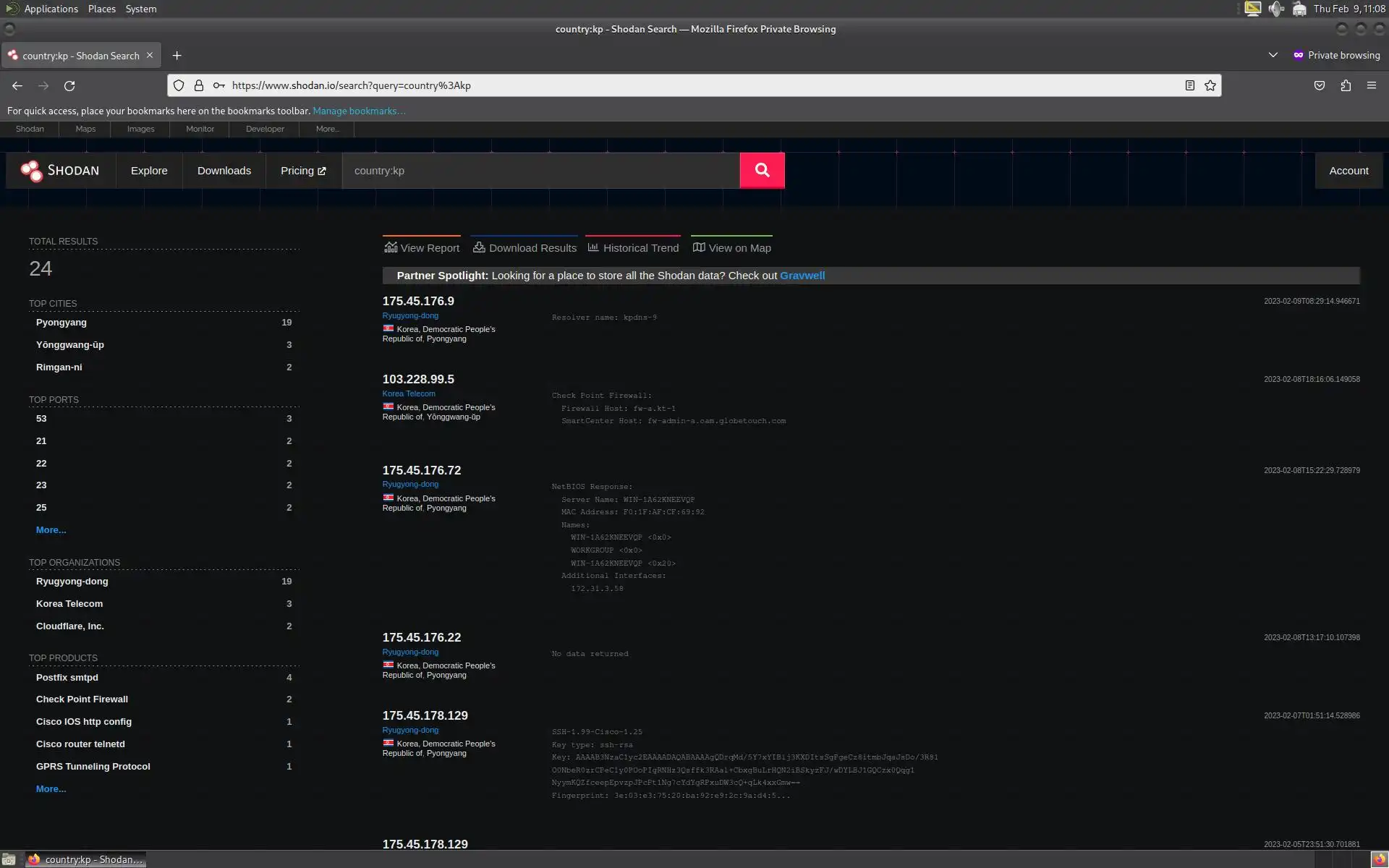The image size is (1389, 868).
Task: Open the Historical Trend view
Action: click(633, 248)
